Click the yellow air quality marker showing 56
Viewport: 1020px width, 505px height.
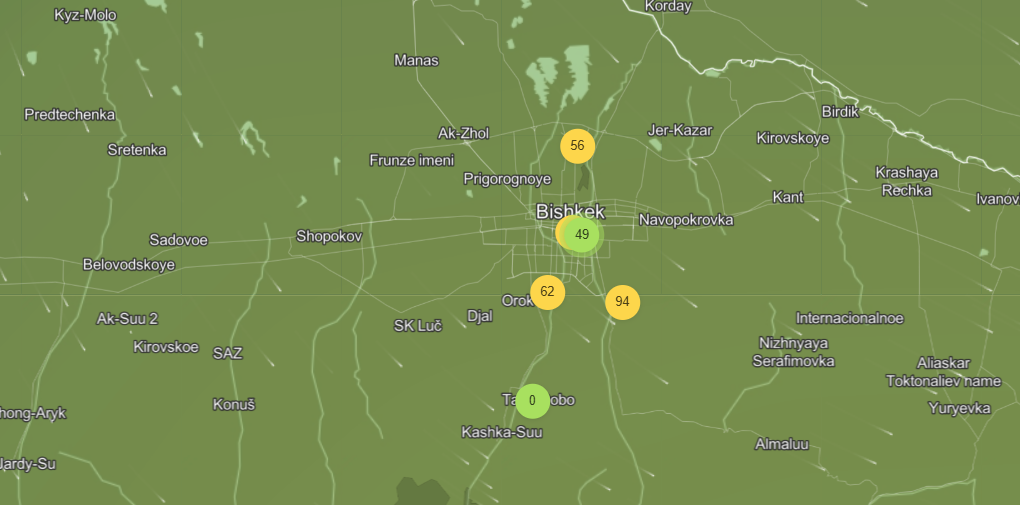coord(577,146)
